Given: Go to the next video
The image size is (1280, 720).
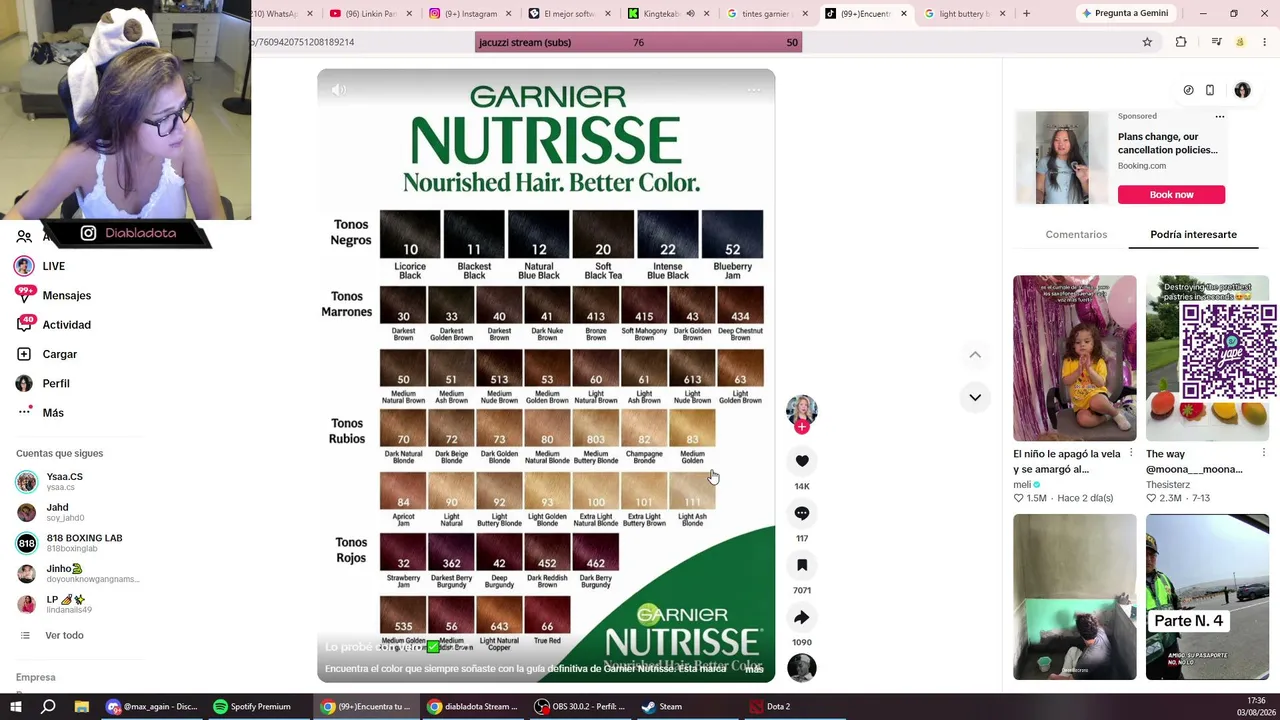Looking at the screenshot, I should click(x=975, y=397).
